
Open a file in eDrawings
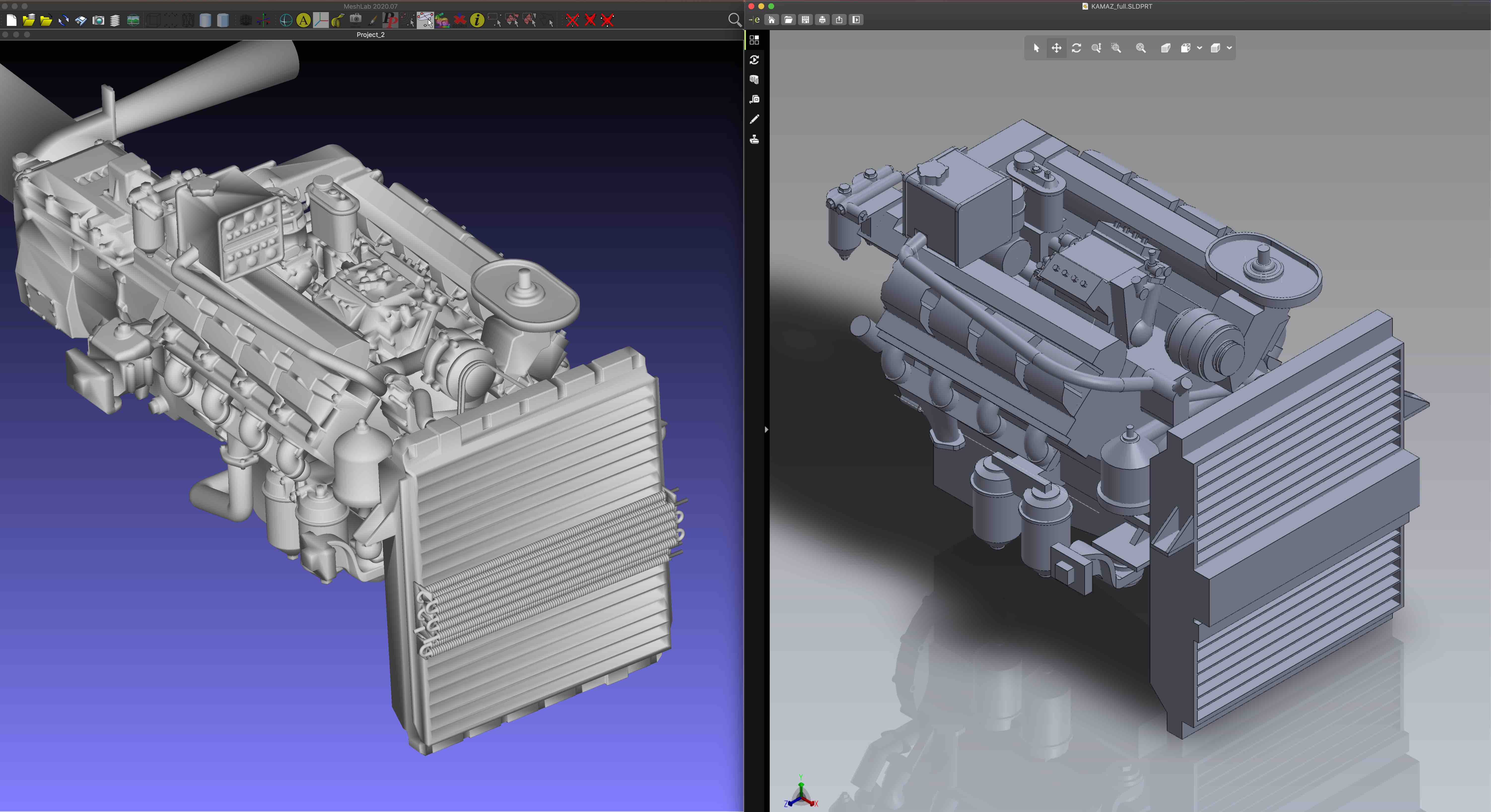[788, 20]
